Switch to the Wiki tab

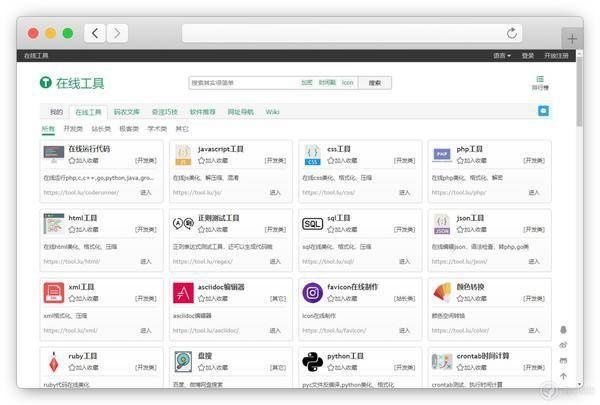(x=272, y=112)
